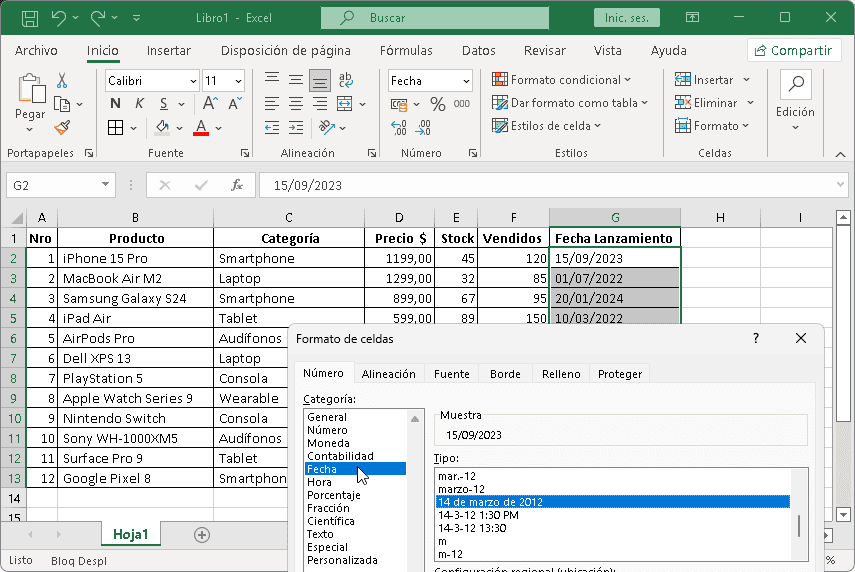Image resolution: width=855 pixels, height=572 pixels.
Task: Click the Save icon in title bar
Action: pyautogui.click(x=30, y=18)
